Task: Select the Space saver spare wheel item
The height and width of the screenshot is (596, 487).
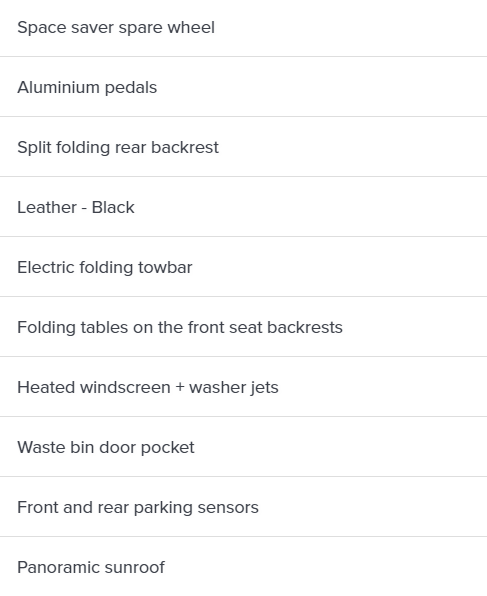Action: point(243,28)
